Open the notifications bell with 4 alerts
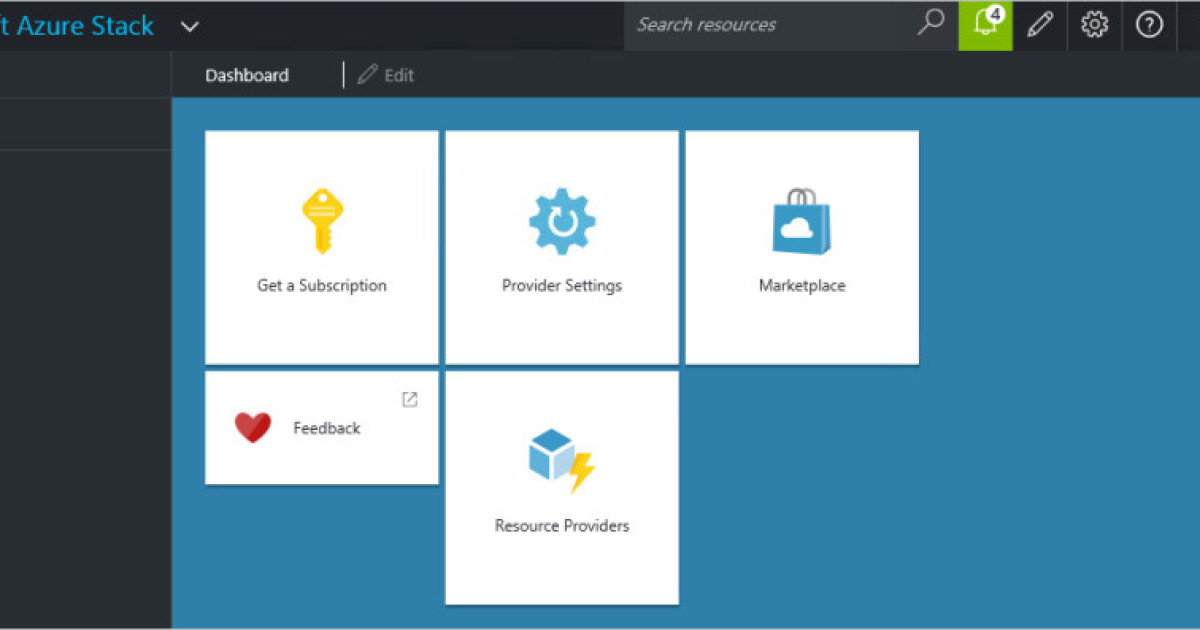This screenshot has width=1200, height=630. click(x=985, y=25)
